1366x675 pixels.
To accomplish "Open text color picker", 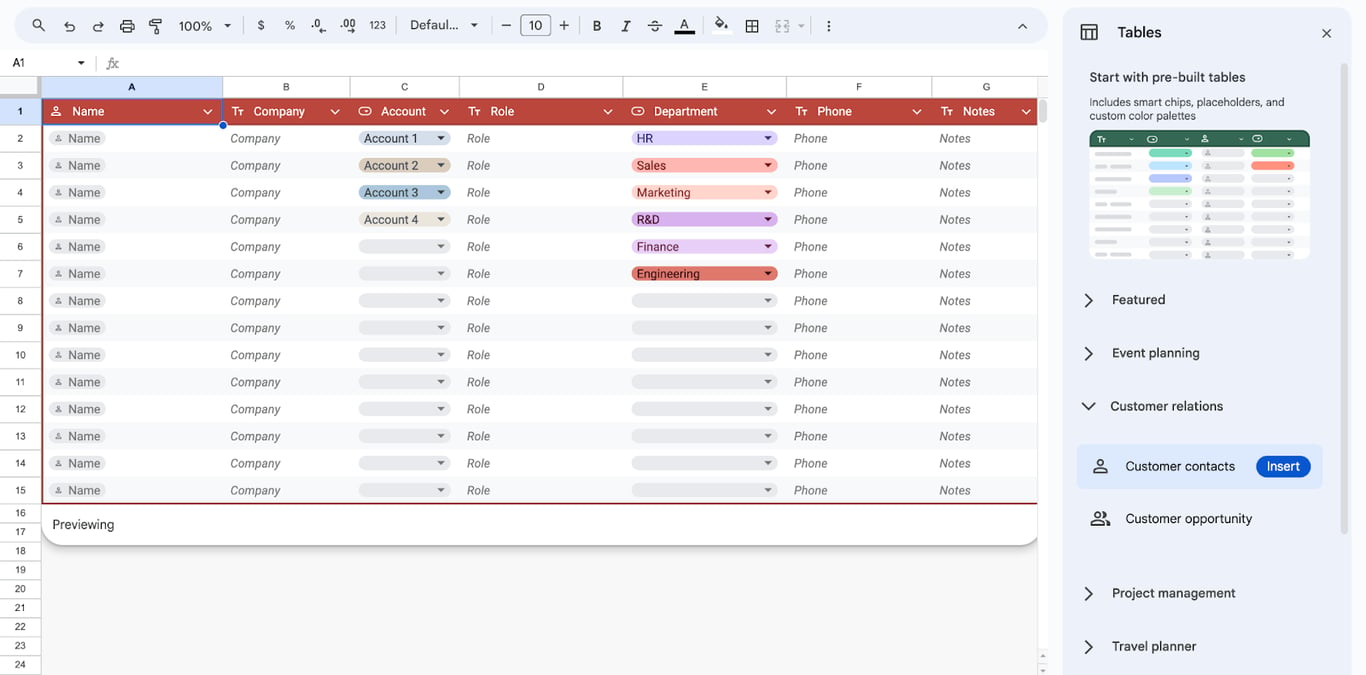I will [x=684, y=26].
